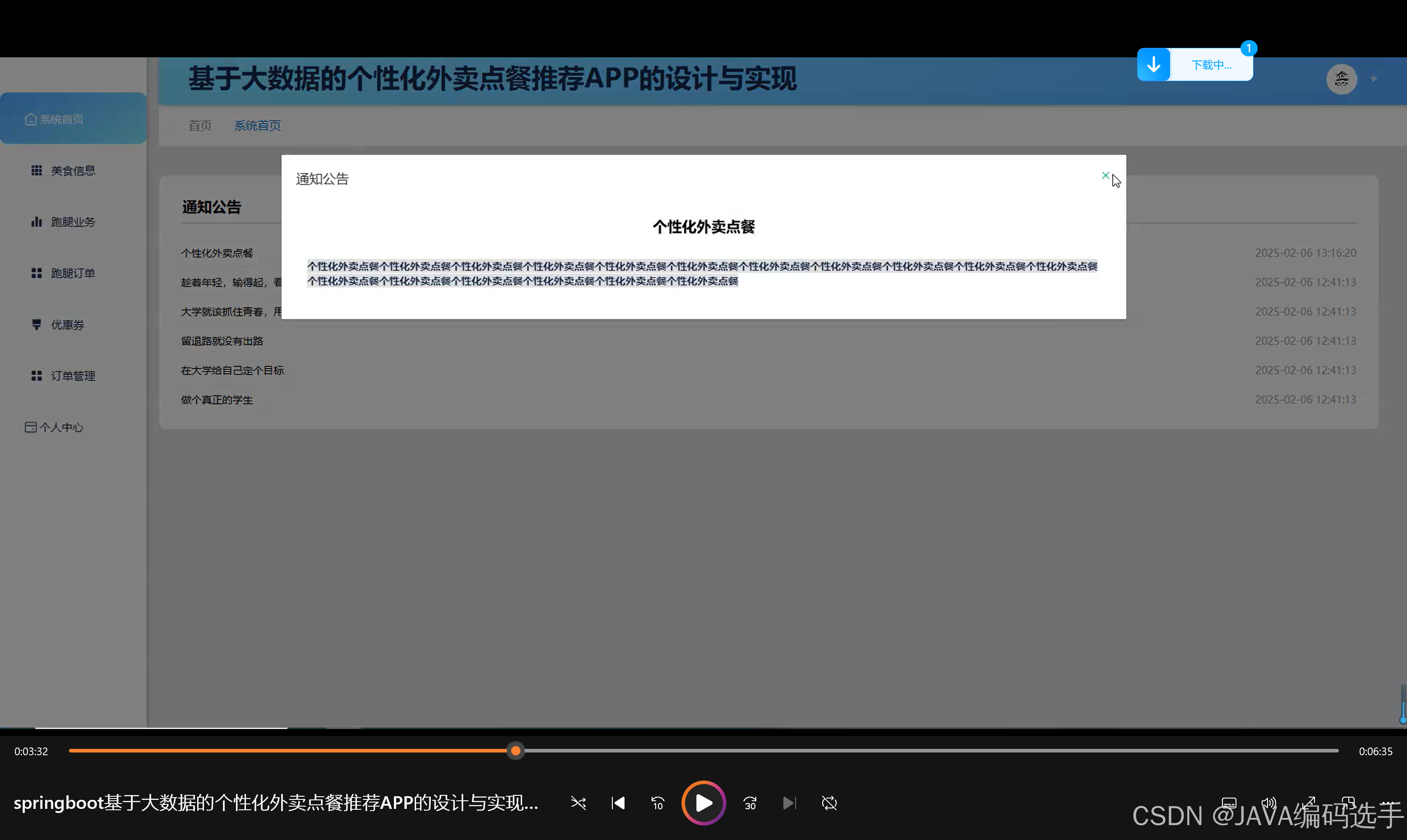Expand the 下载中 download notification
Screen dimensions: 1407x840
pyautogui.click(x=1211, y=65)
